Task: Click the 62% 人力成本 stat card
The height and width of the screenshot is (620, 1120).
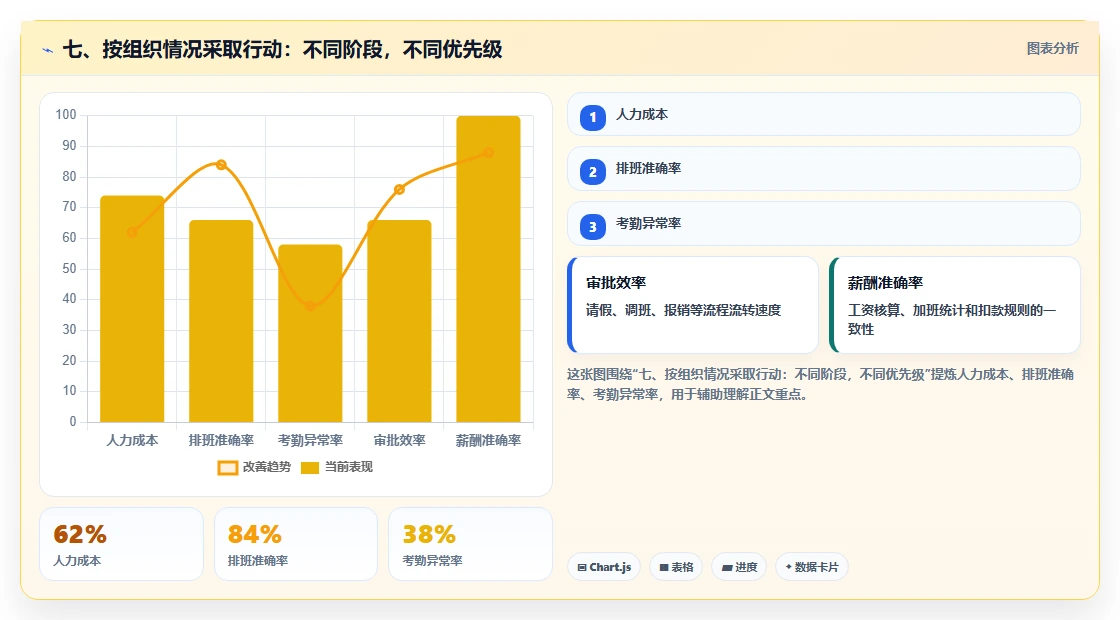Action: pos(121,544)
